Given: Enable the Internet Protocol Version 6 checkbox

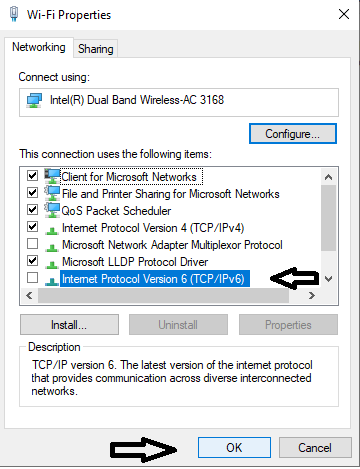Looking at the screenshot, I should click(x=32, y=277).
